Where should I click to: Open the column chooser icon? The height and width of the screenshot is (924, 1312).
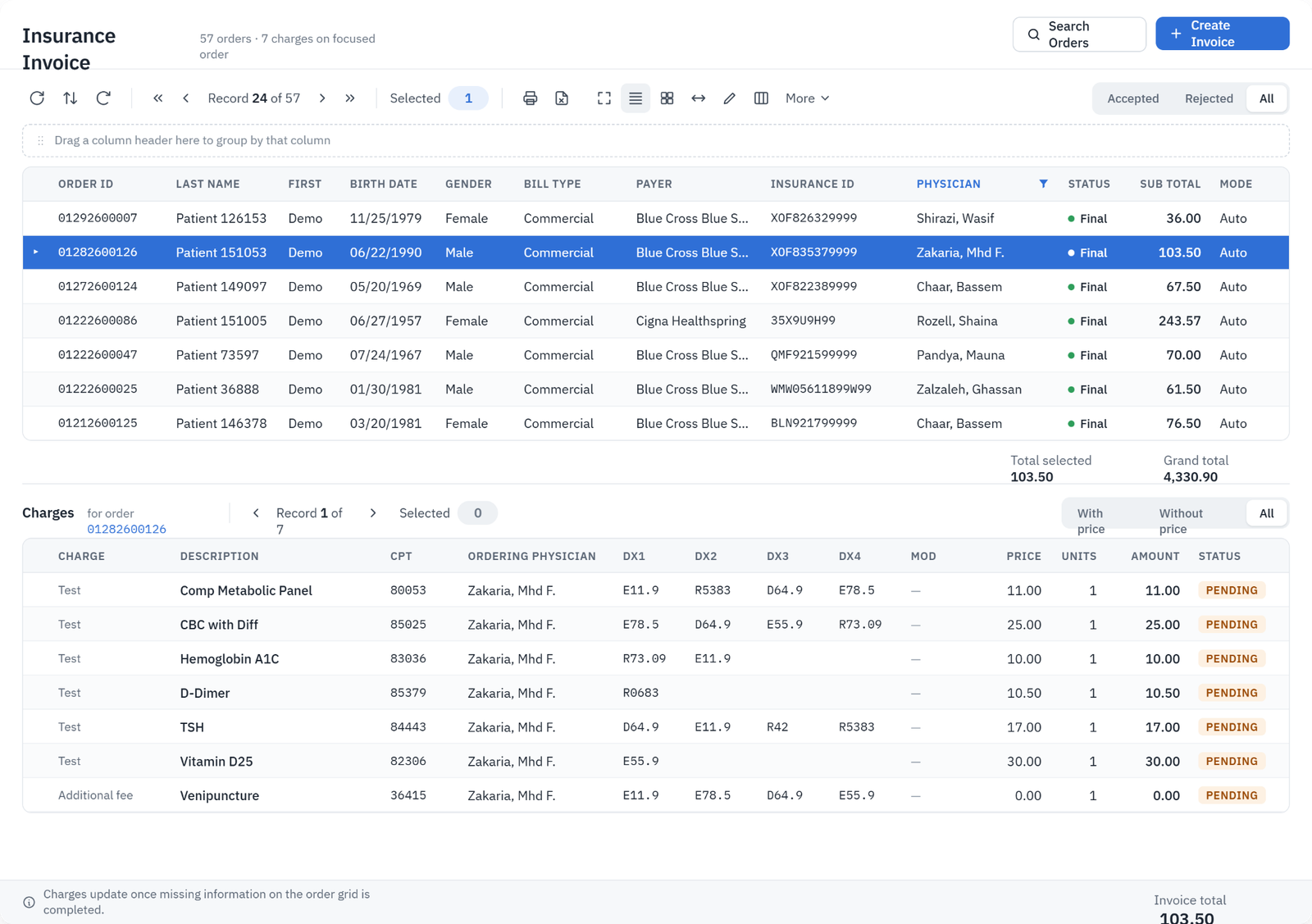761,98
